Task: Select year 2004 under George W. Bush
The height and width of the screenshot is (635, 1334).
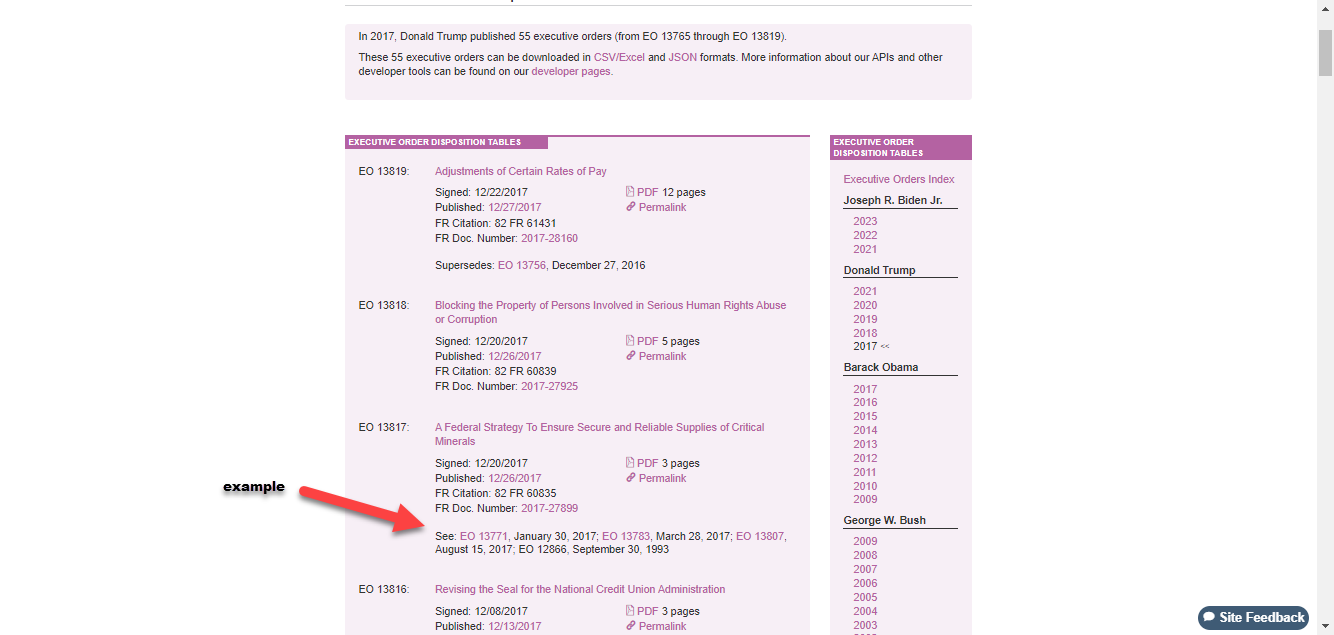Action: click(865, 611)
